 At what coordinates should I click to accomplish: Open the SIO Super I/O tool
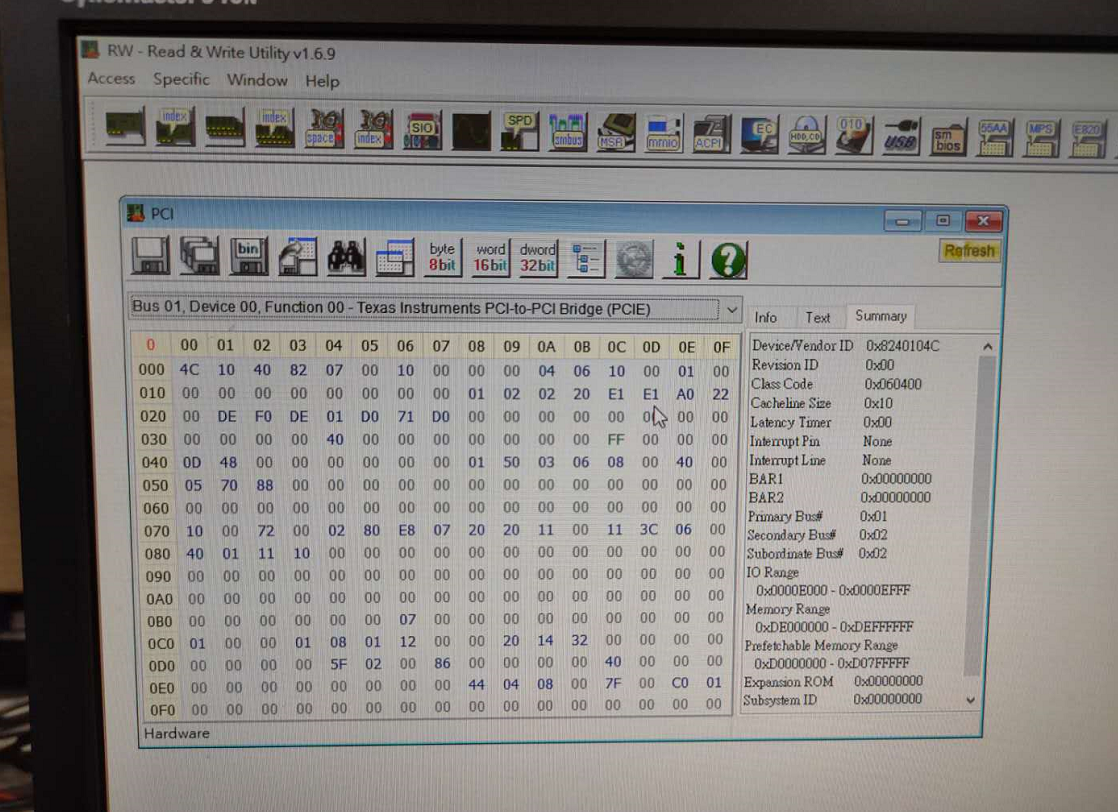422,130
